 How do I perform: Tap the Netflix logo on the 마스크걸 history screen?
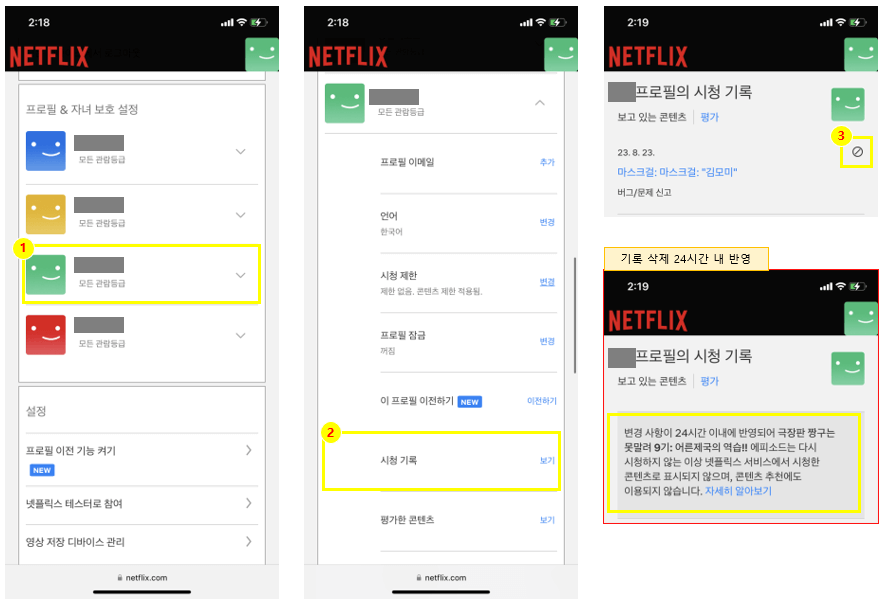click(648, 56)
